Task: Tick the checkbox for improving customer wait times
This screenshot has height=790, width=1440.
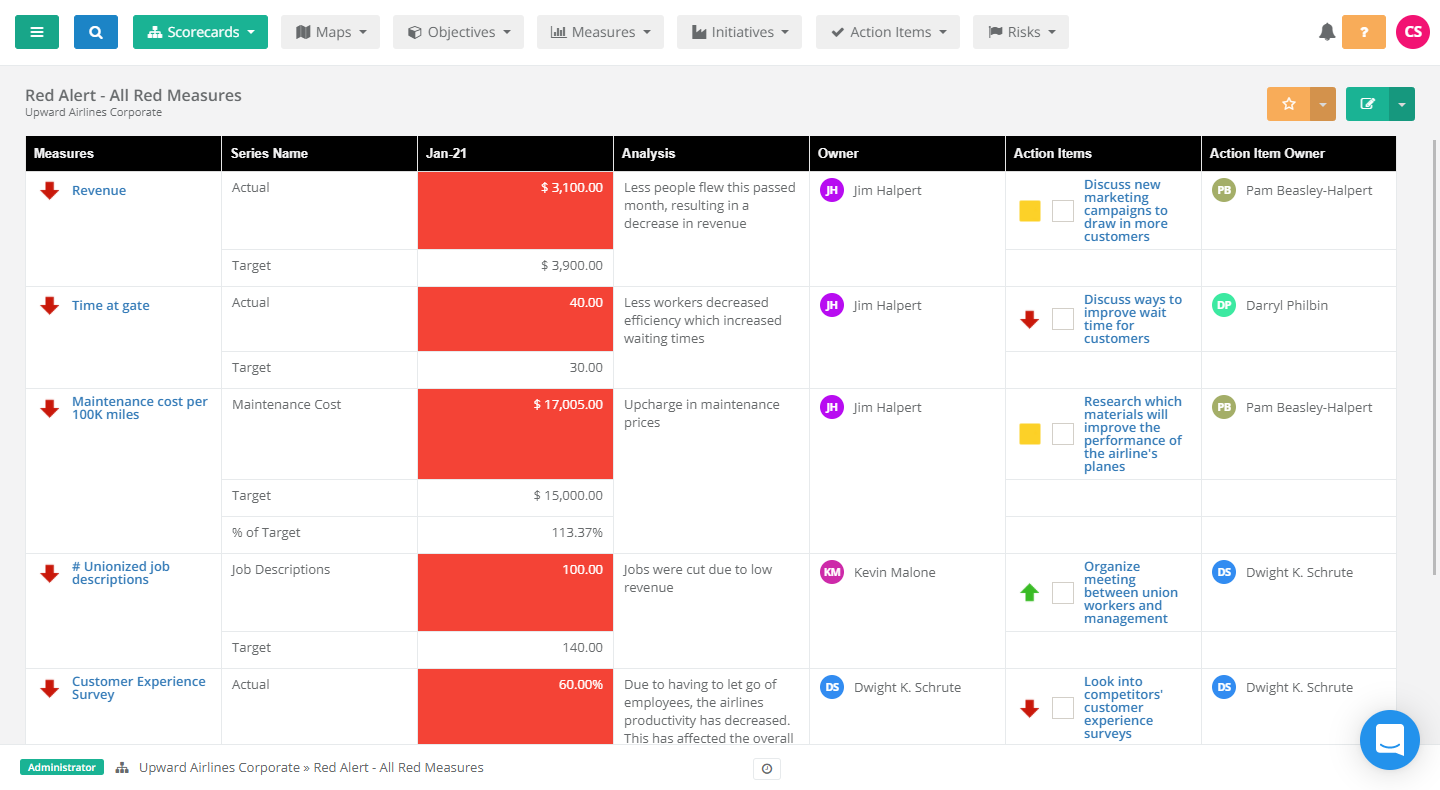Action: pyautogui.click(x=1062, y=318)
